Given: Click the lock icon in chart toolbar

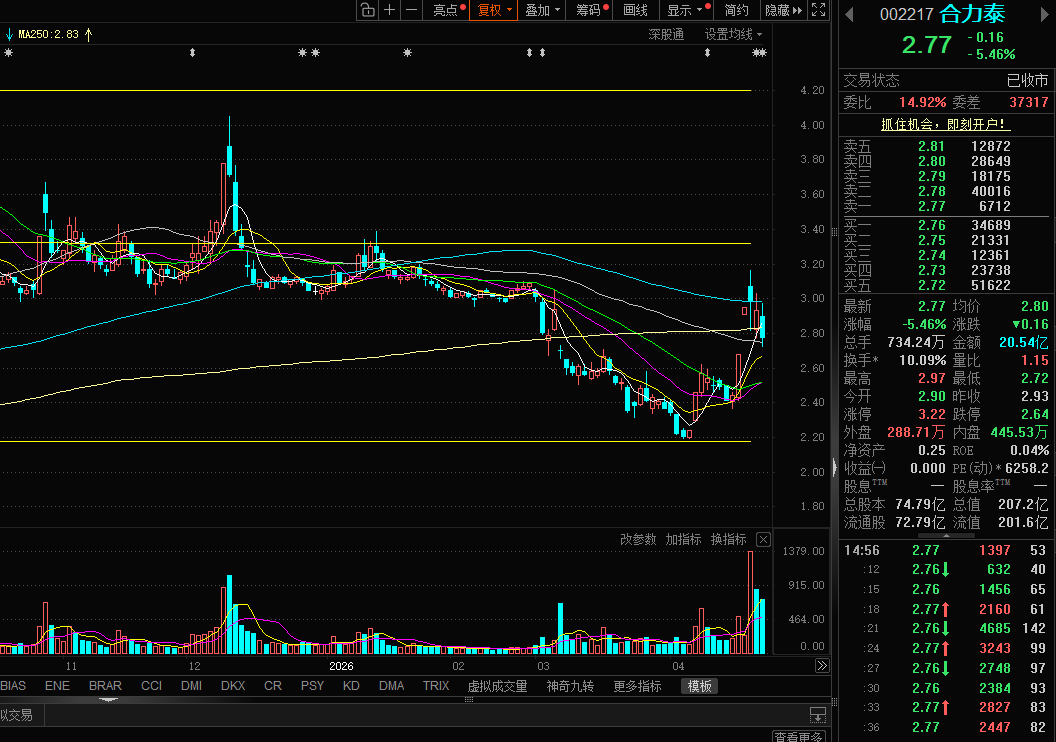Looking at the screenshot, I should click(367, 10).
